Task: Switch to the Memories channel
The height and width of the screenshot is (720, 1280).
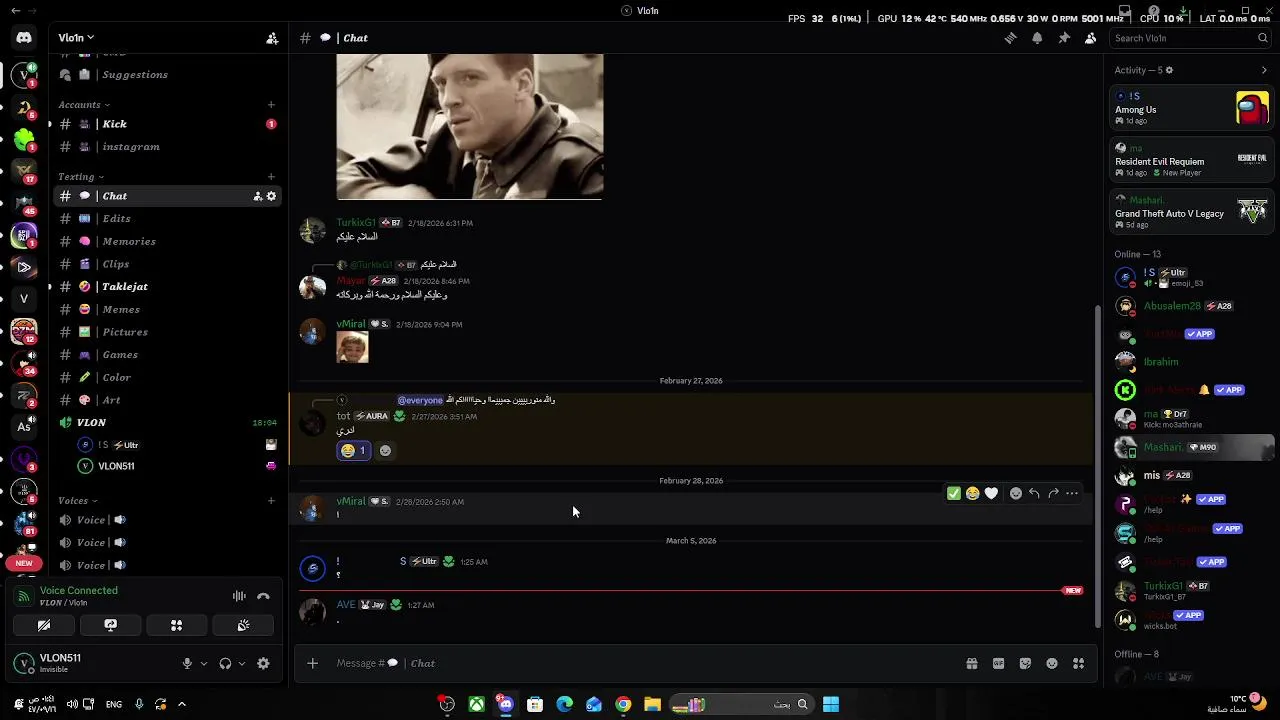Action: click(168, 241)
